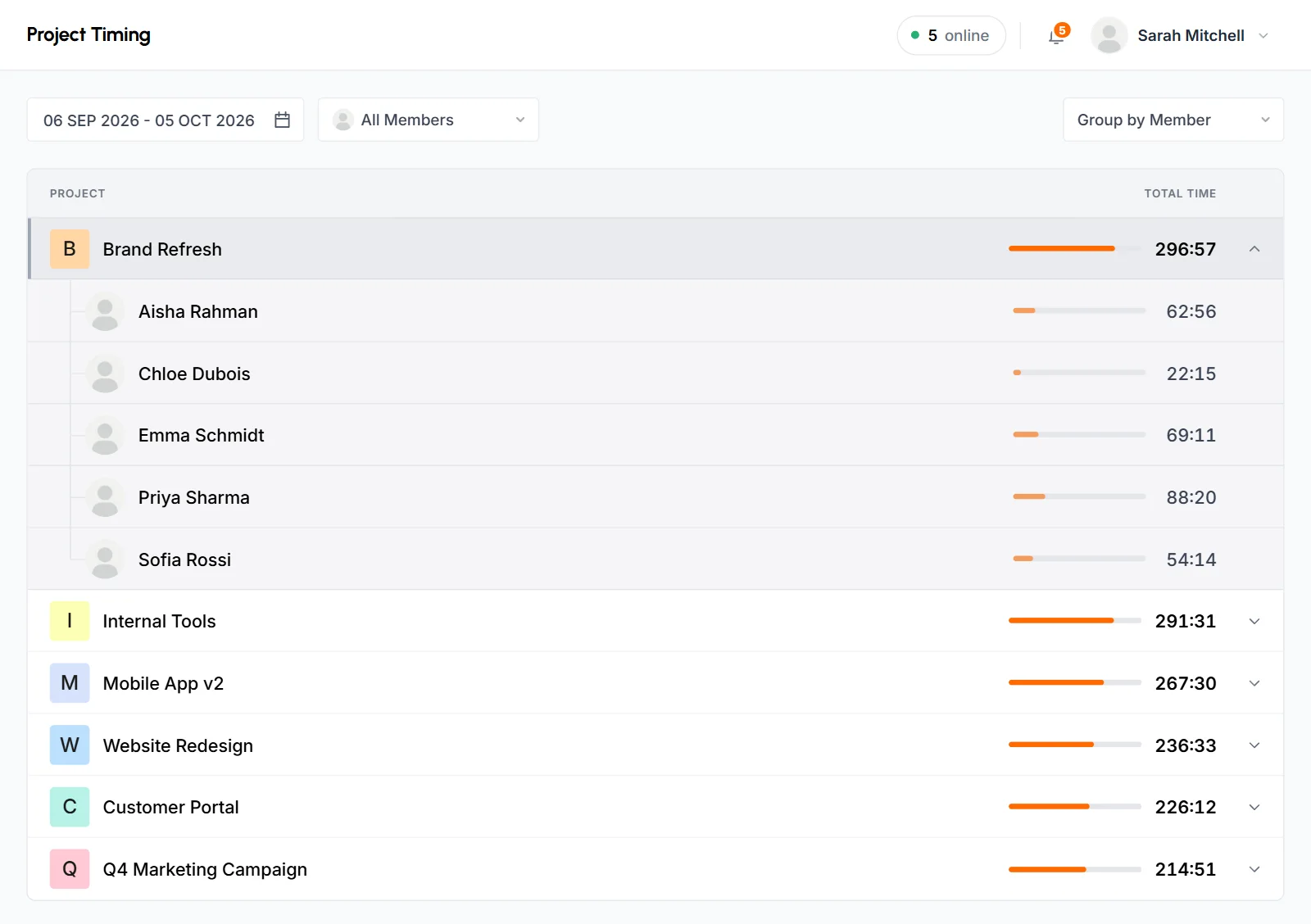
Task: Click the Mobile App v2 M badge
Action: point(70,683)
